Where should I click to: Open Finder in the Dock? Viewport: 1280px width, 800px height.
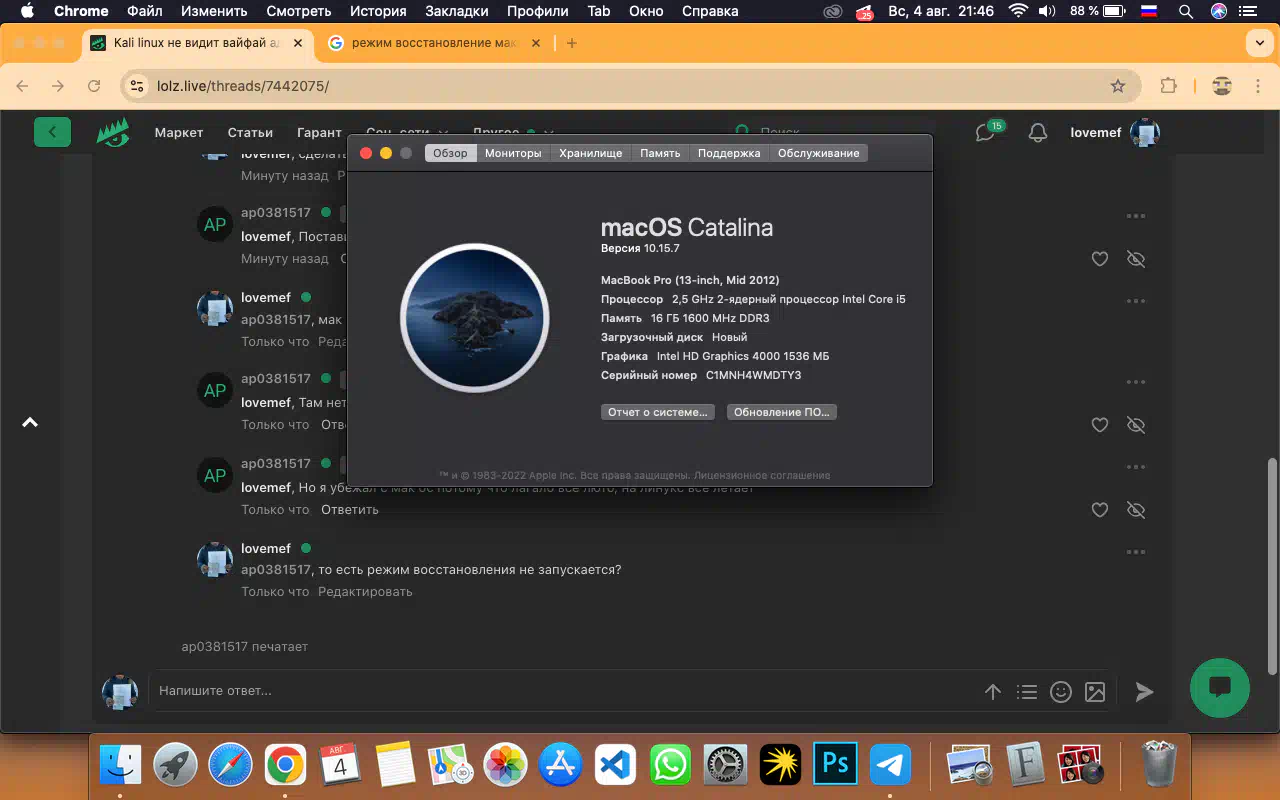(x=120, y=765)
